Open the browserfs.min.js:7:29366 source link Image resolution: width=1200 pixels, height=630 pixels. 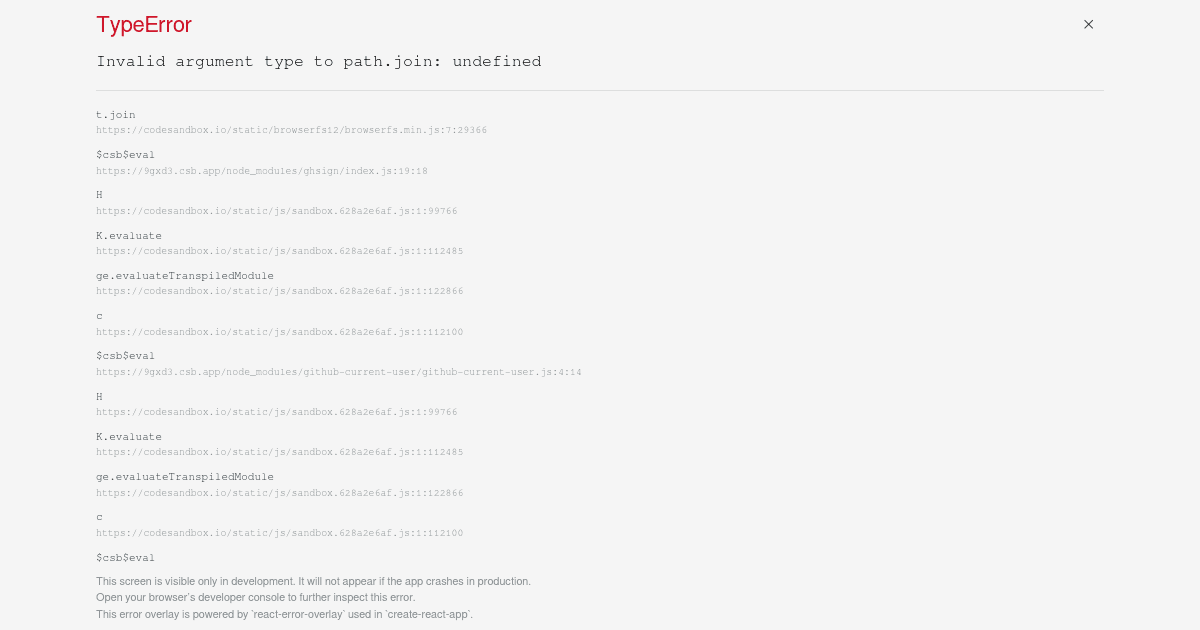tap(292, 130)
